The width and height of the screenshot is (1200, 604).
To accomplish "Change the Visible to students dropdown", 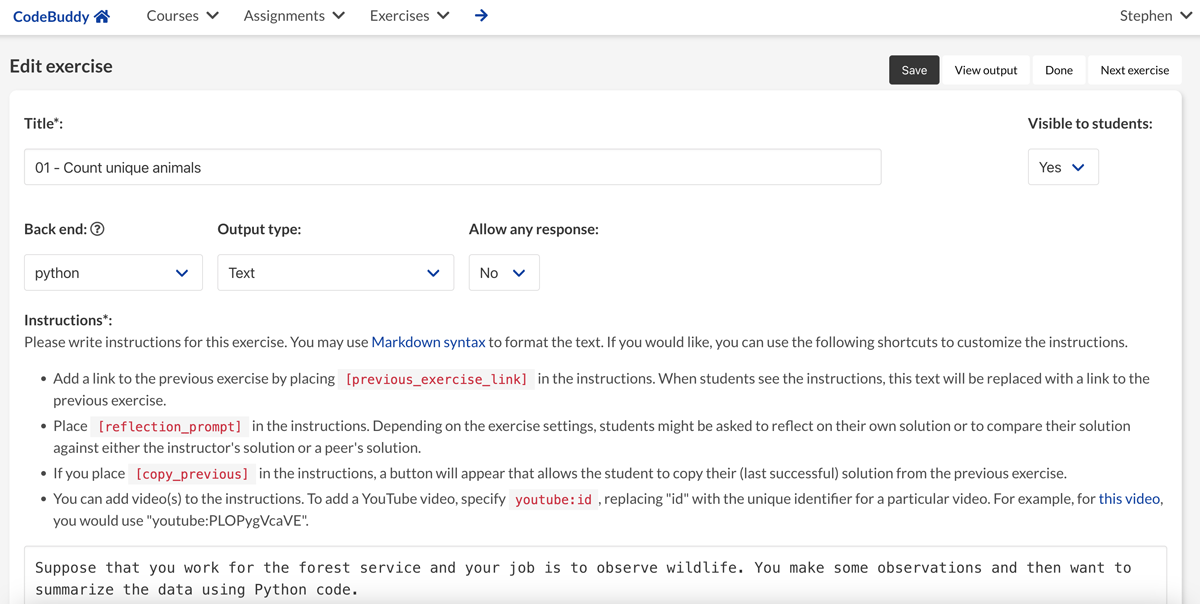I will 1062,167.
